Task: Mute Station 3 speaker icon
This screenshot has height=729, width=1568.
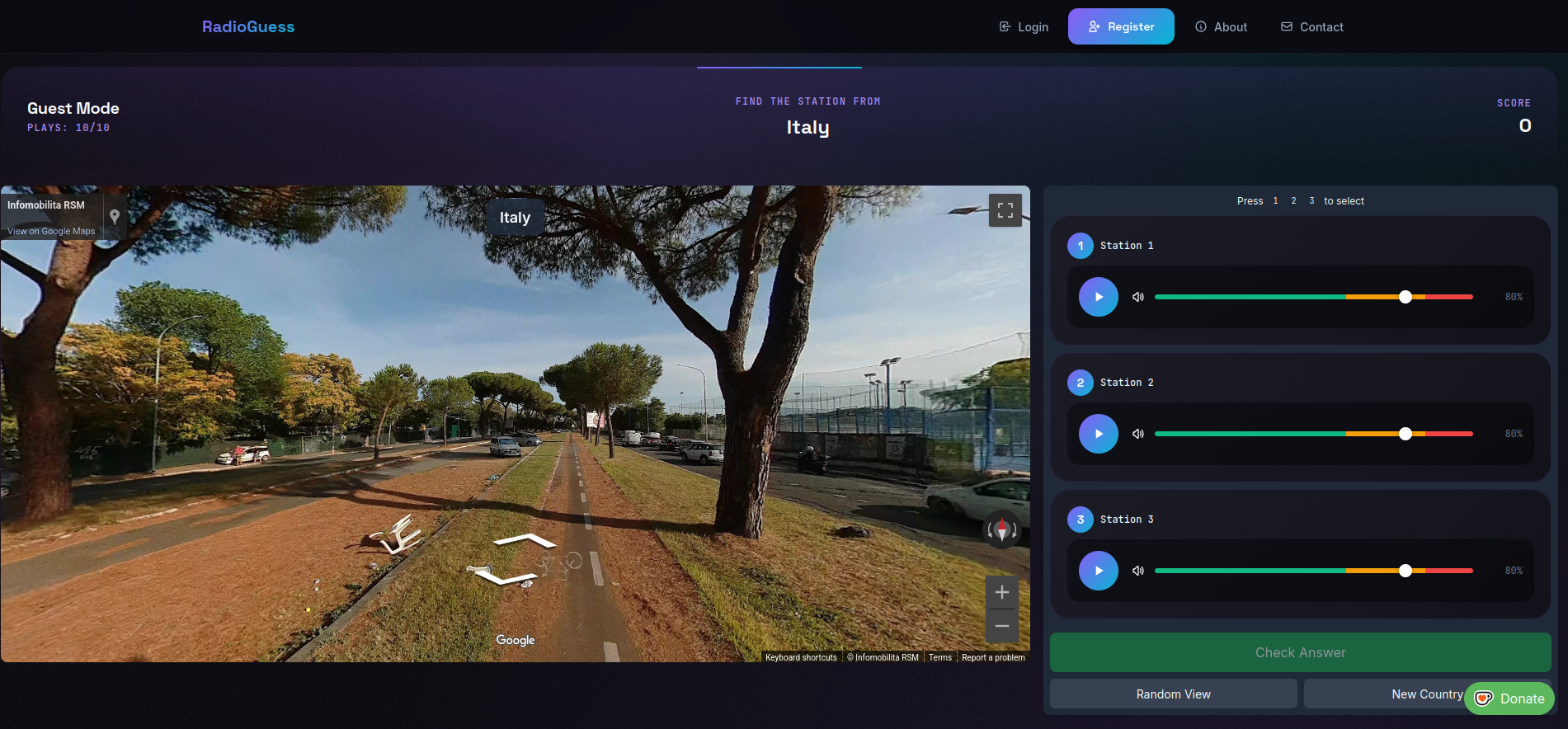Action: click(x=1138, y=571)
